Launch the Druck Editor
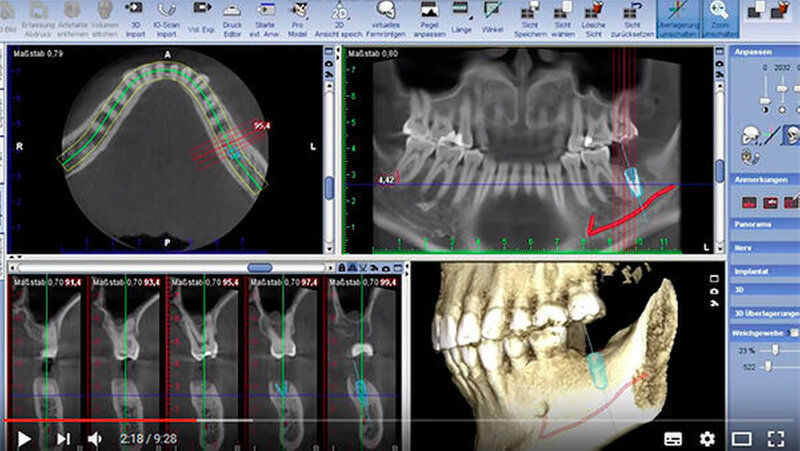 pyautogui.click(x=233, y=13)
